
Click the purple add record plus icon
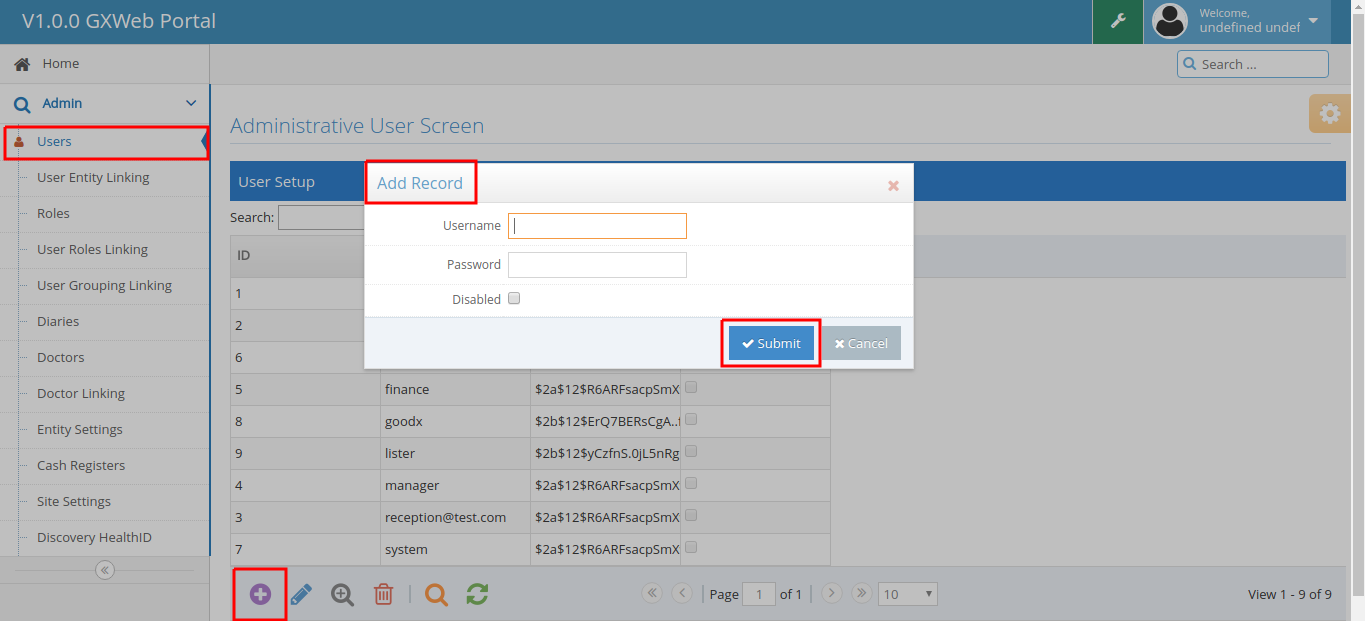coord(260,594)
